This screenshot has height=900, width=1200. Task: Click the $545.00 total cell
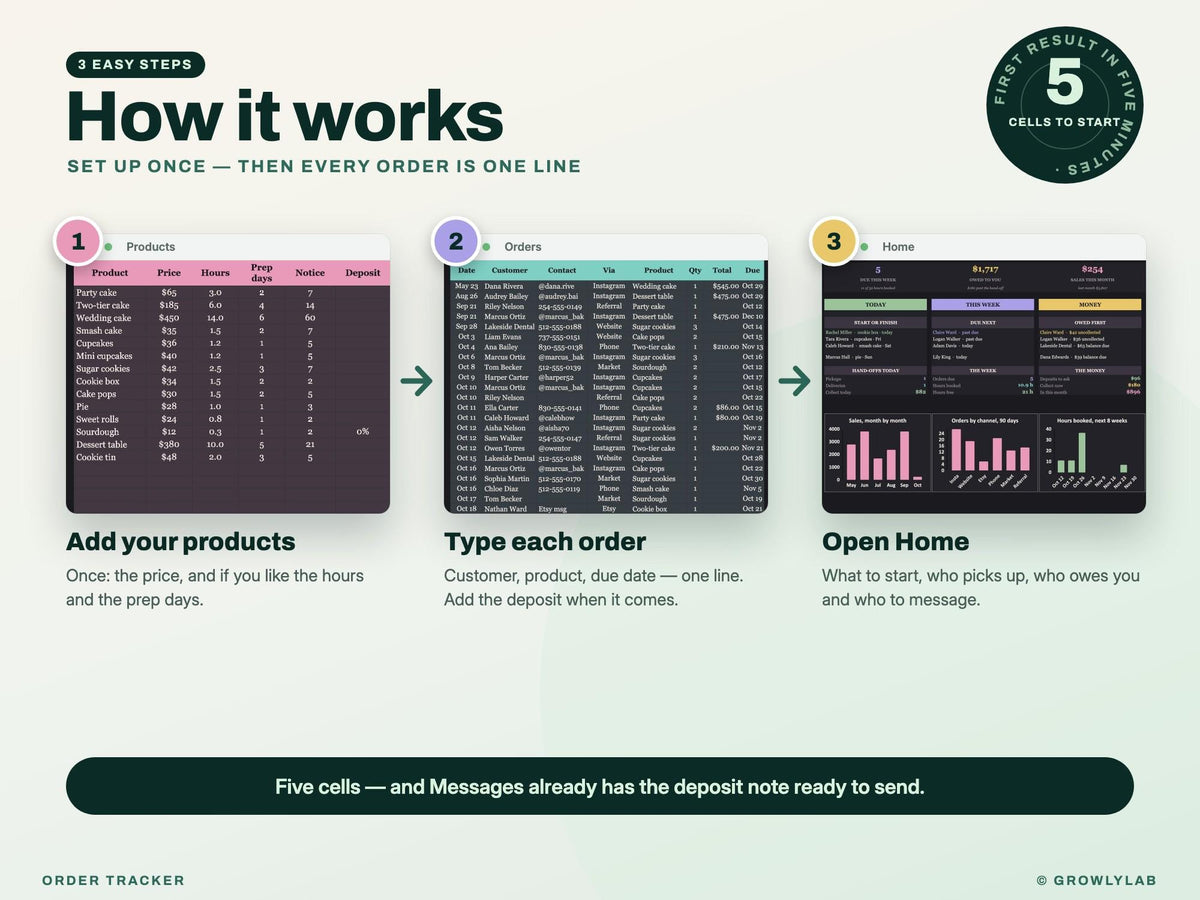pyautogui.click(x=725, y=286)
